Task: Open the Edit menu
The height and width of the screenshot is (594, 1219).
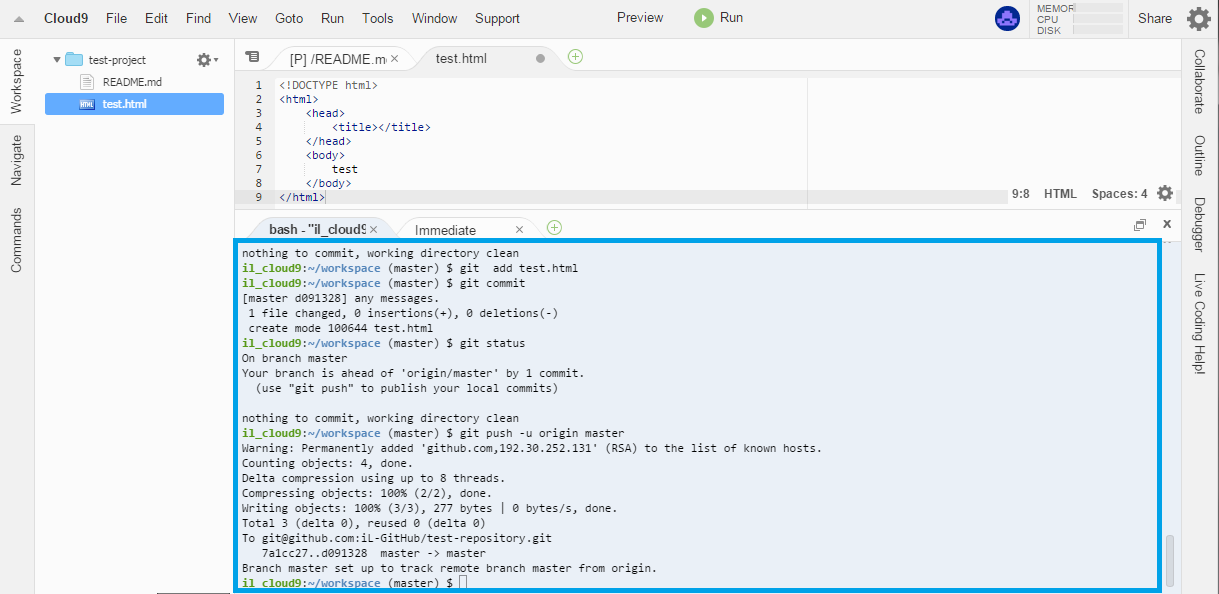Action: [x=156, y=18]
